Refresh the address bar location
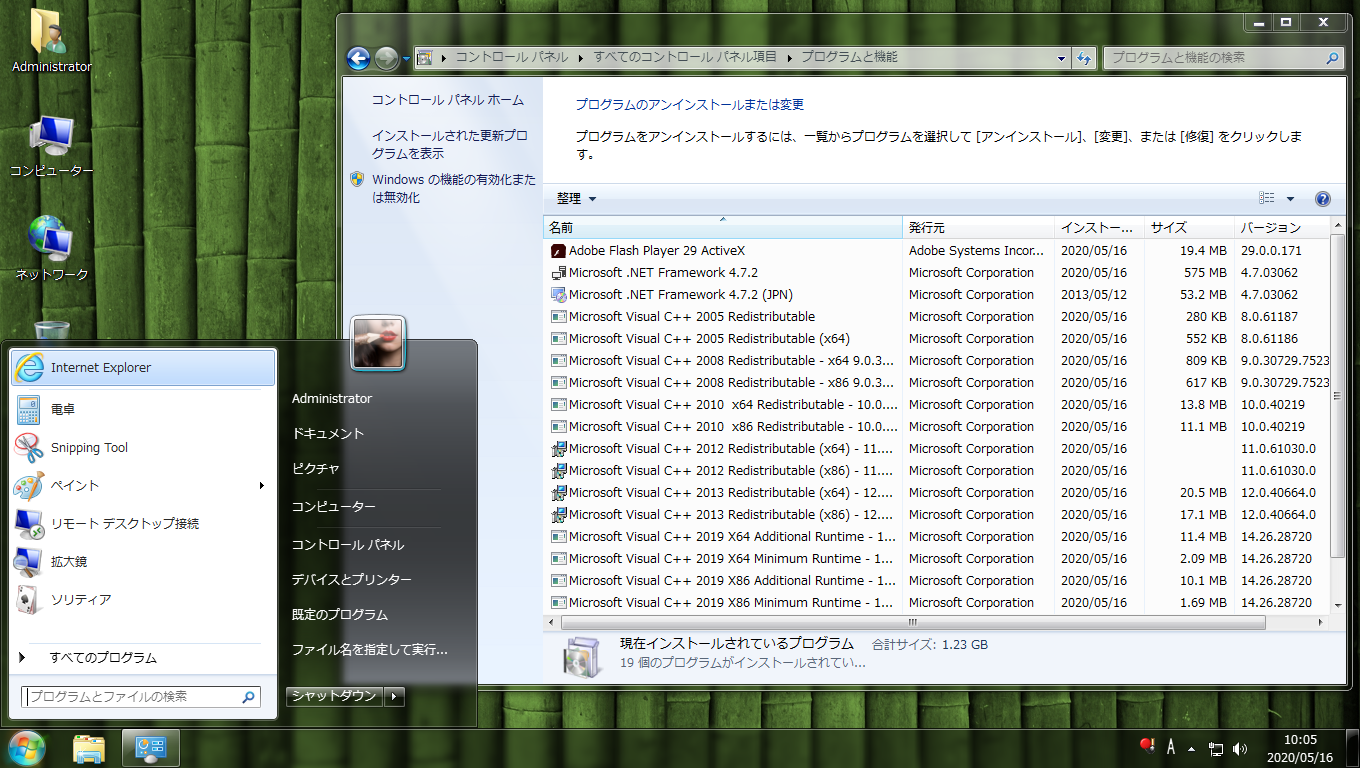The height and width of the screenshot is (768, 1360). 1084,58
